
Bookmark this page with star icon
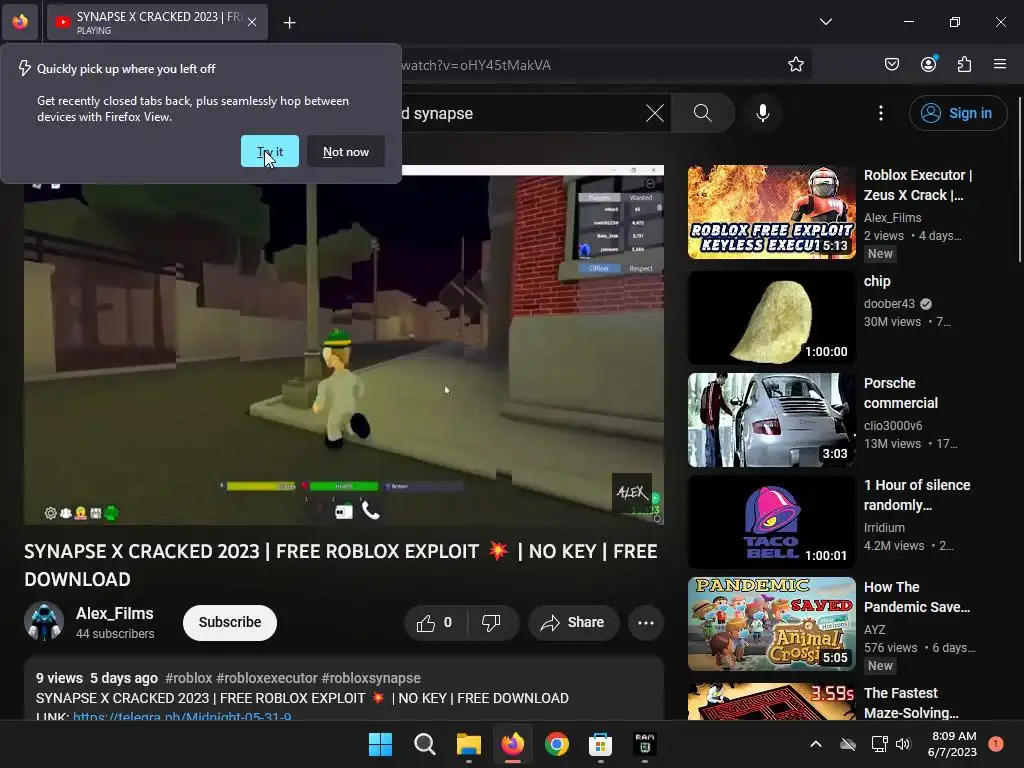click(x=795, y=65)
